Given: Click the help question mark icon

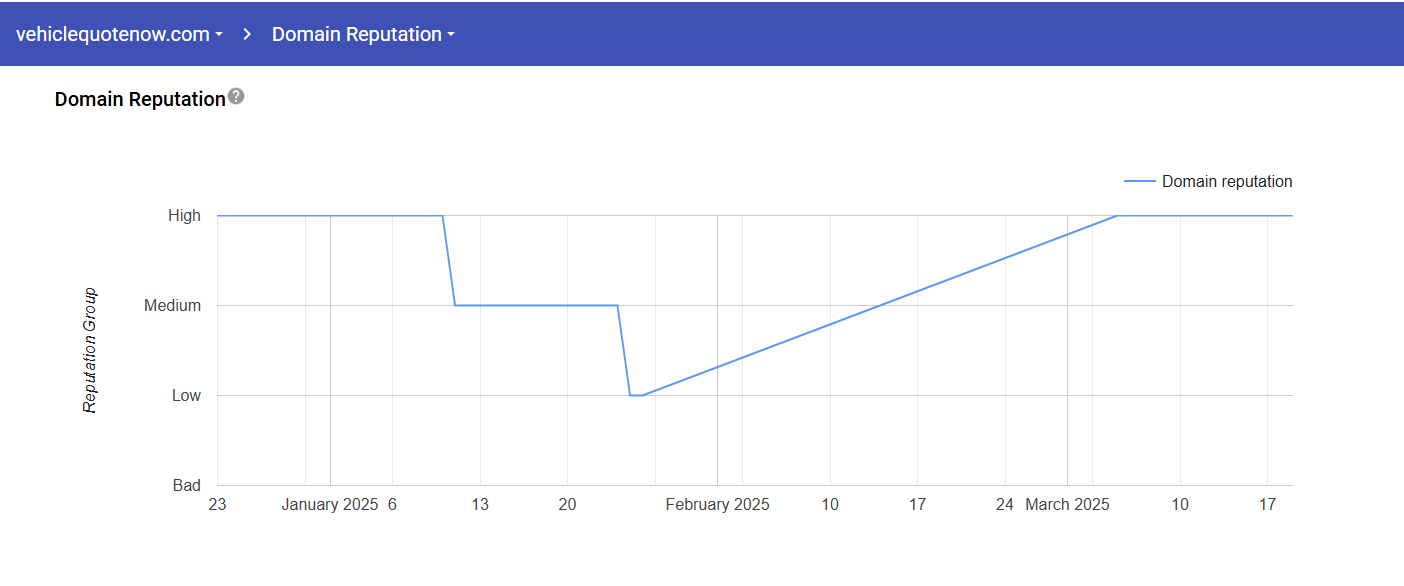Looking at the screenshot, I should [236, 97].
